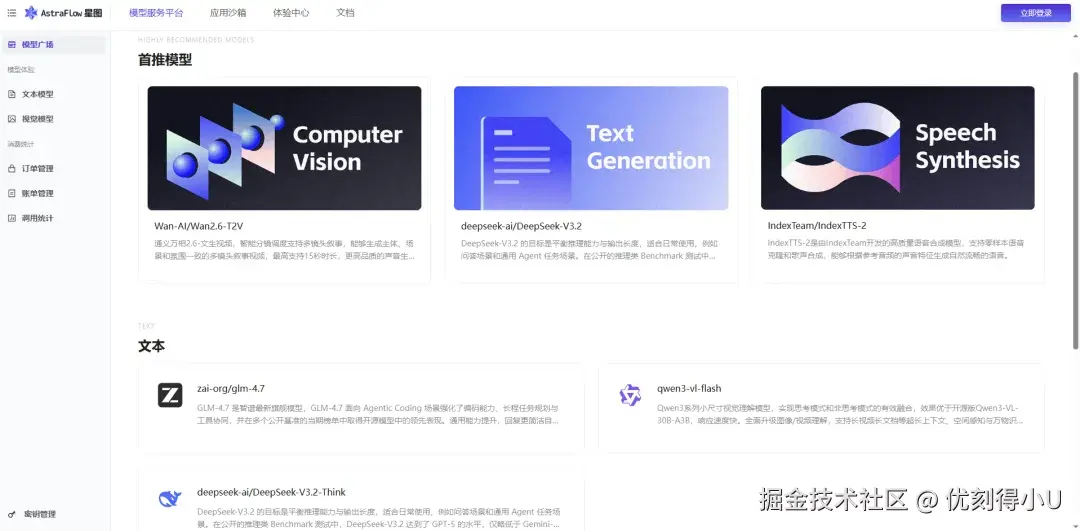Click the 立即登录 button
The width and height of the screenshot is (1080, 531).
coord(1036,13)
